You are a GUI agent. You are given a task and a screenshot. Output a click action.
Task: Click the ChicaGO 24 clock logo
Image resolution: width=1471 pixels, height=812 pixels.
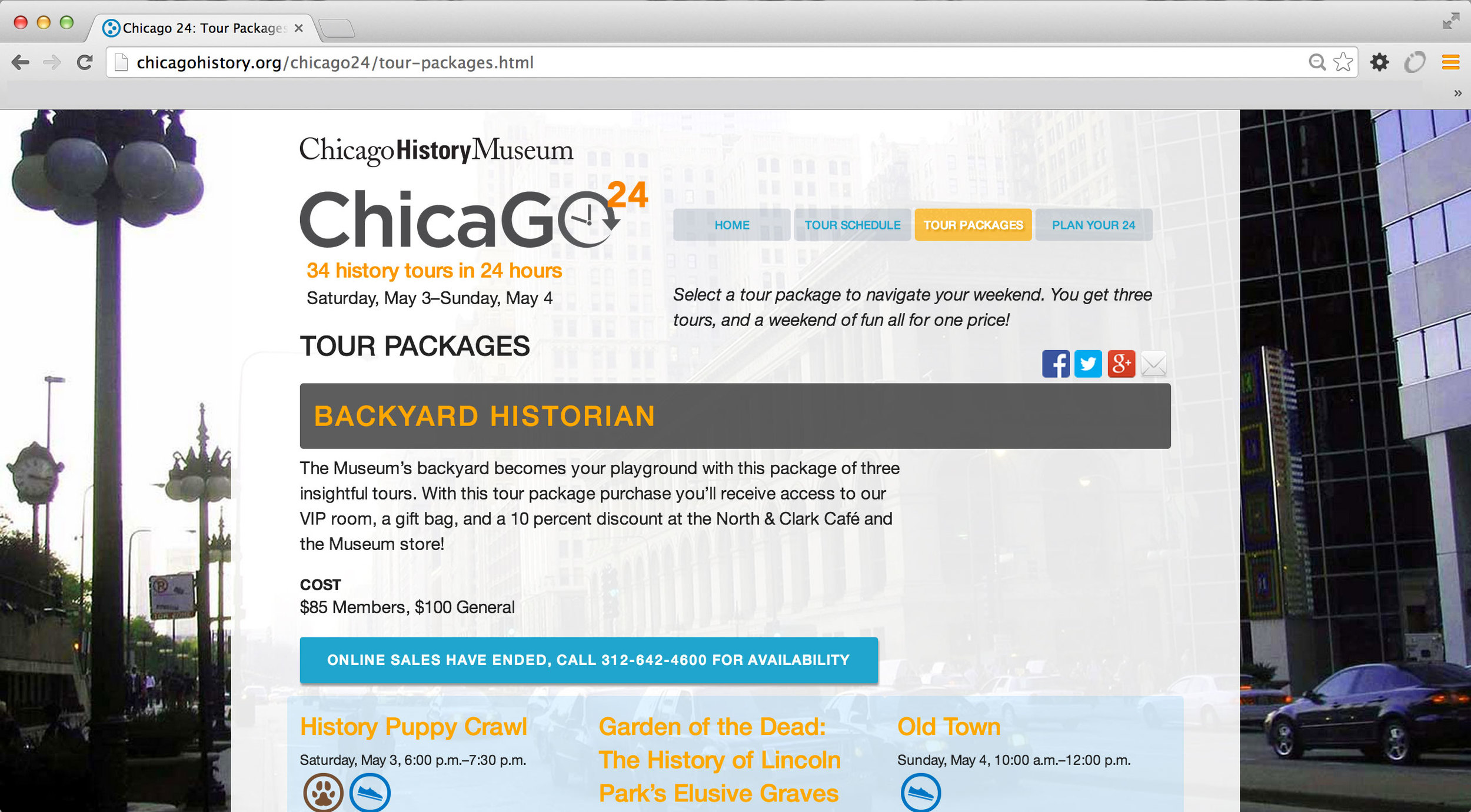pos(474,215)
